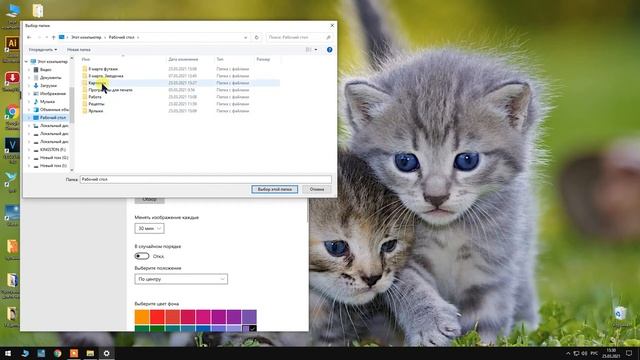Switch to Settings app in taskbar

(x=107, y=353)
